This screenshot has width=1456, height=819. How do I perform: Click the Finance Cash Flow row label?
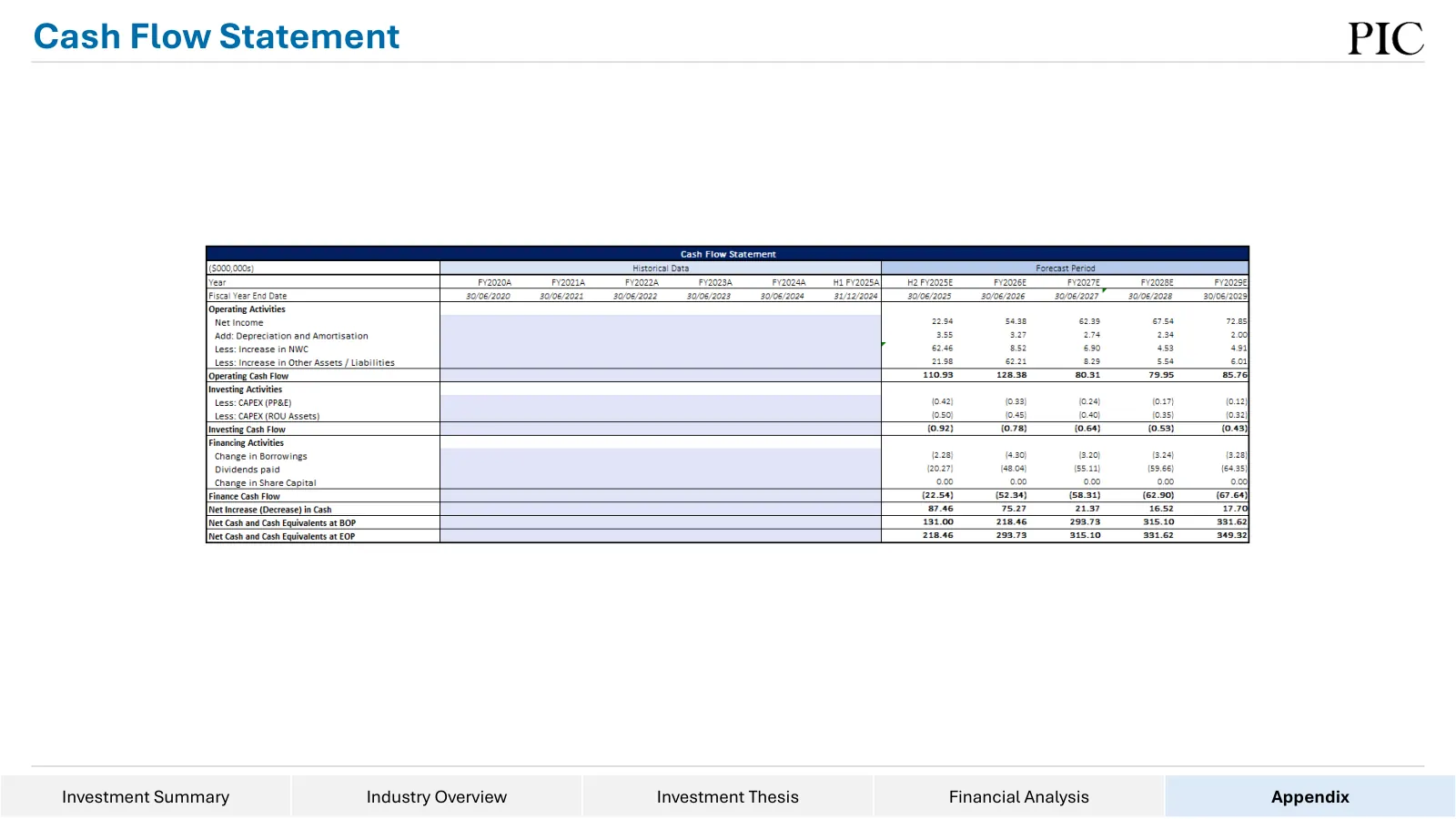click(x=244, y=496)
